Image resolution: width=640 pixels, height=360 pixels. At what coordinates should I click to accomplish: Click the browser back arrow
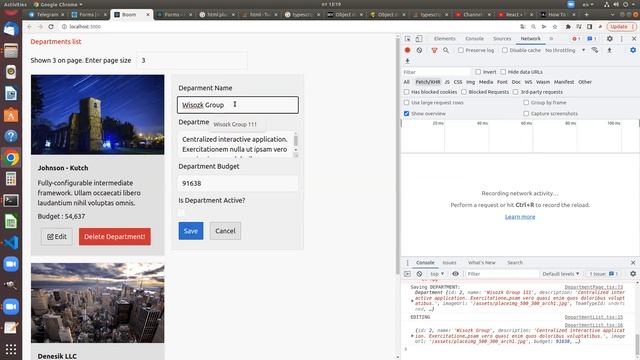click(29, 27)
